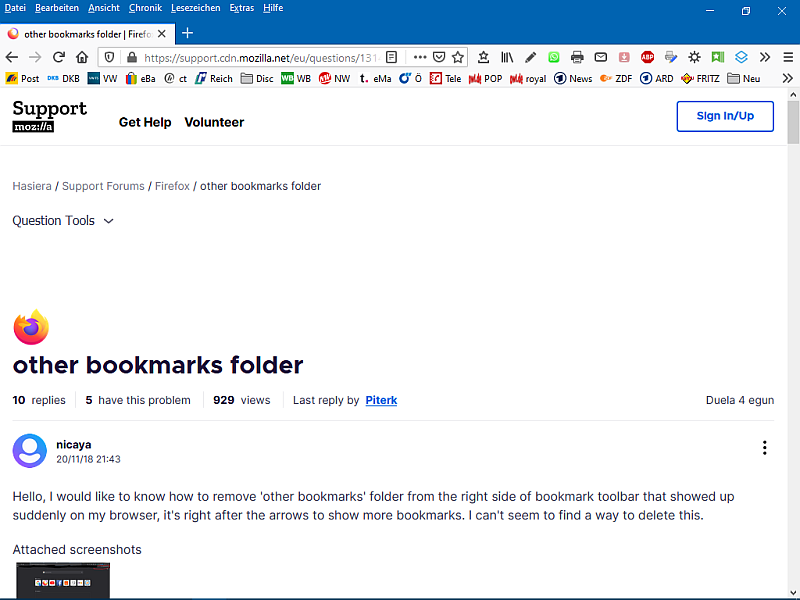
Task: Open the Adblock Plus extension
Action: [x=648, y=57]
